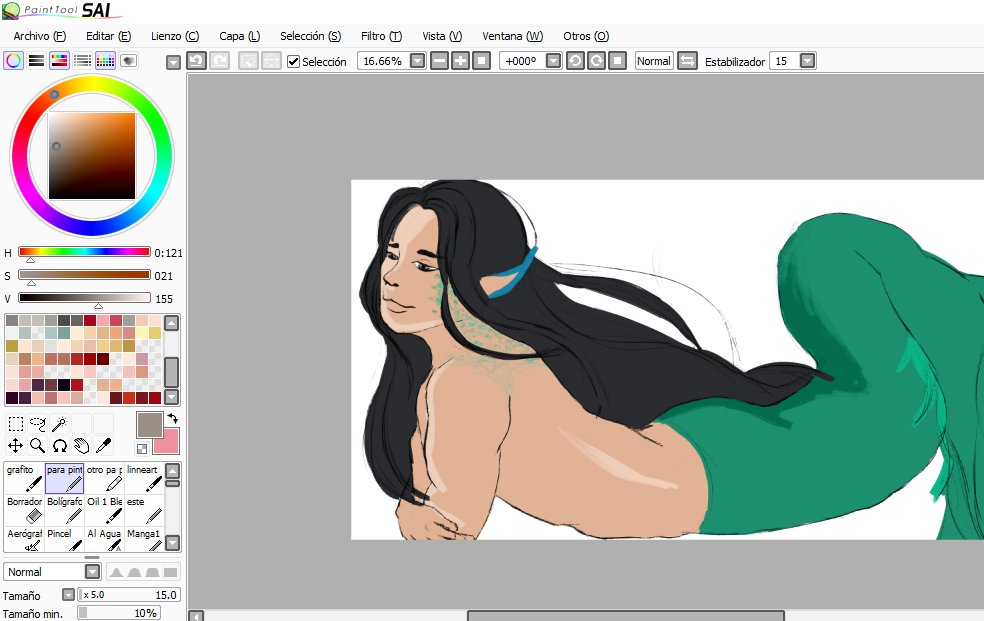Select the move tool
Screen dimensions: 984x621
16,446
